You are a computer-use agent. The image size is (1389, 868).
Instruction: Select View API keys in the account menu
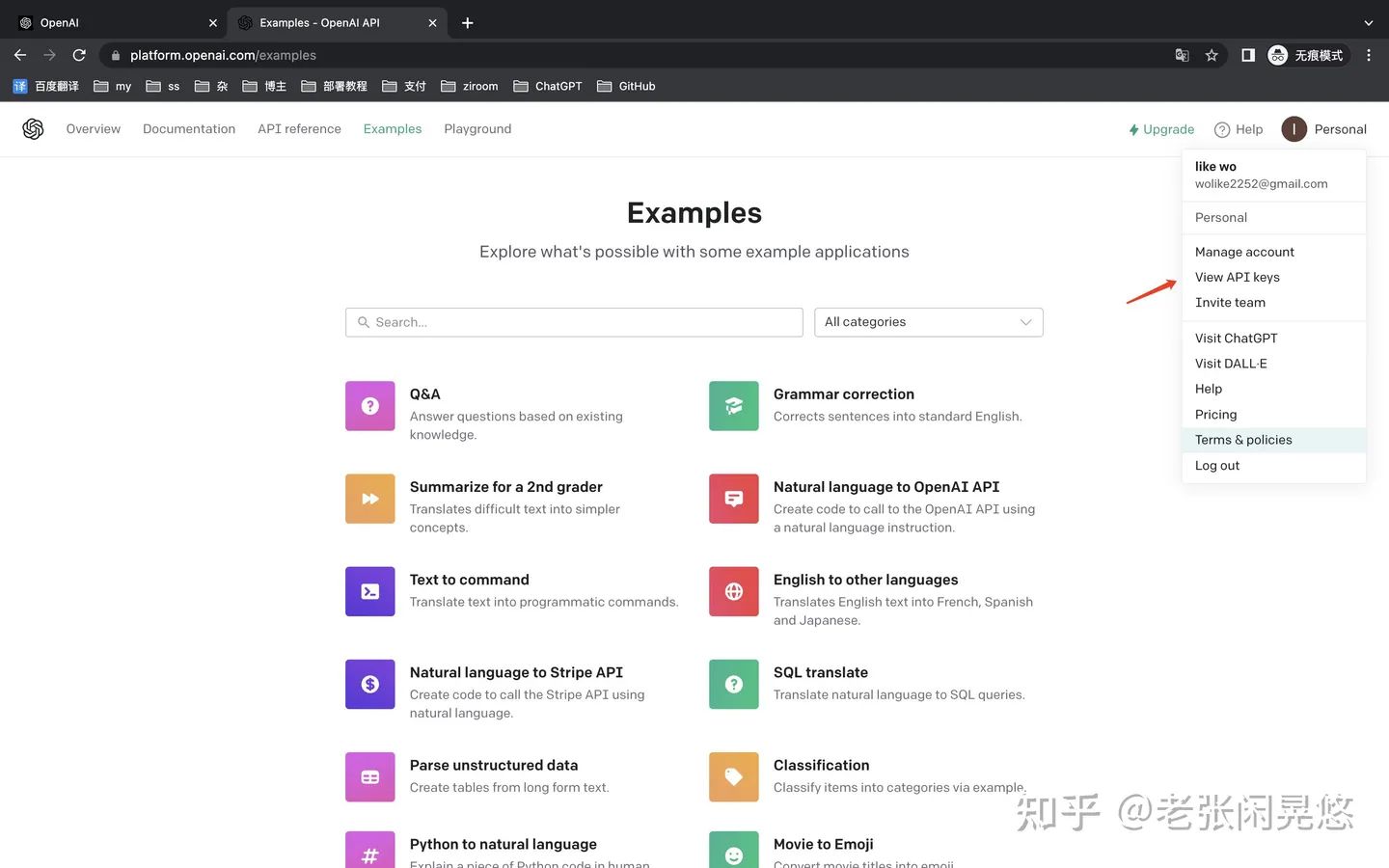coord(1237,277)
